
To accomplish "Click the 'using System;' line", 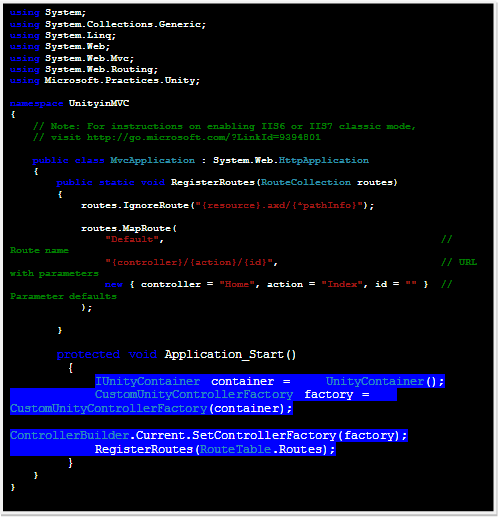I will 48,13.
